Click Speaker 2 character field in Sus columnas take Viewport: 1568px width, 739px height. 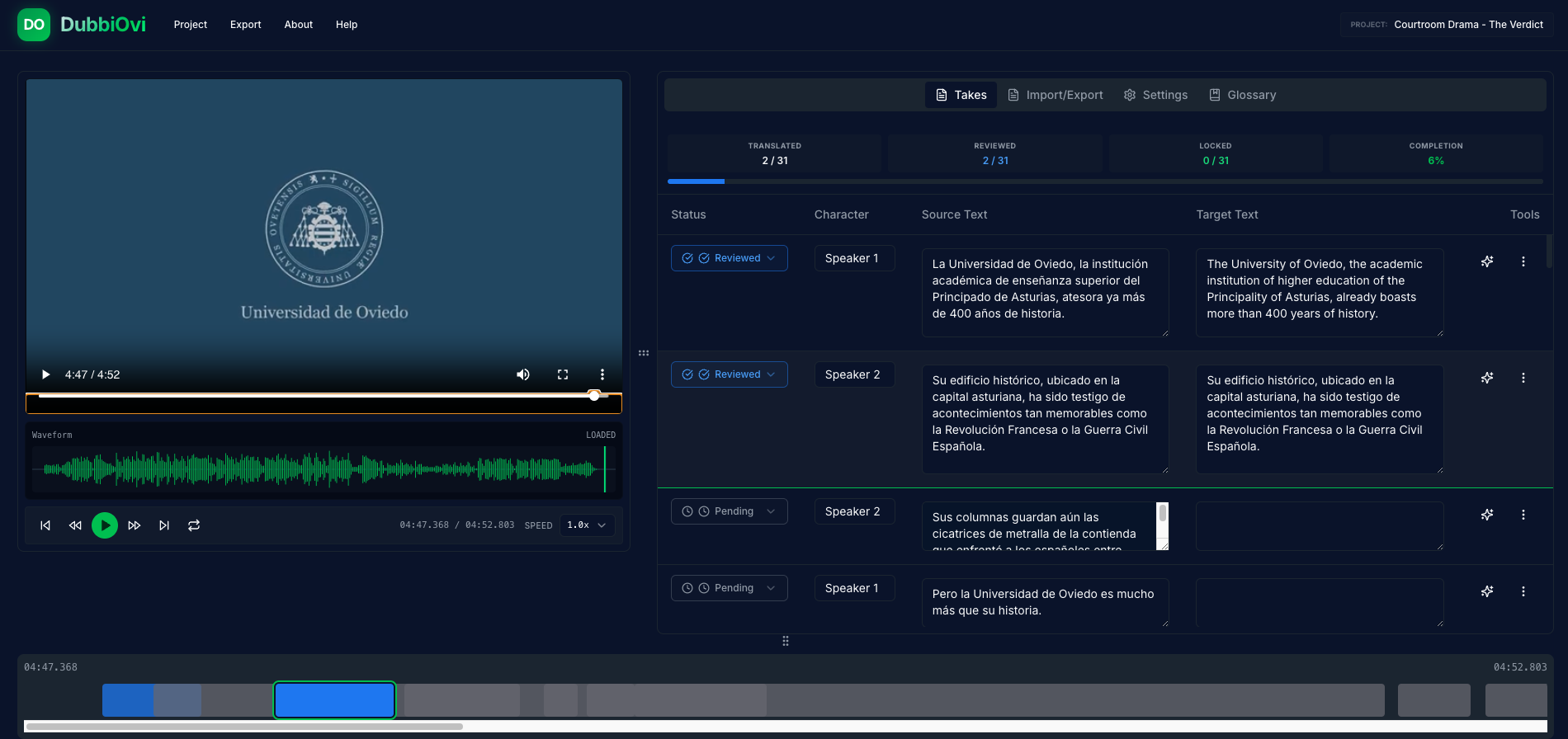click(x=854, y=511)
